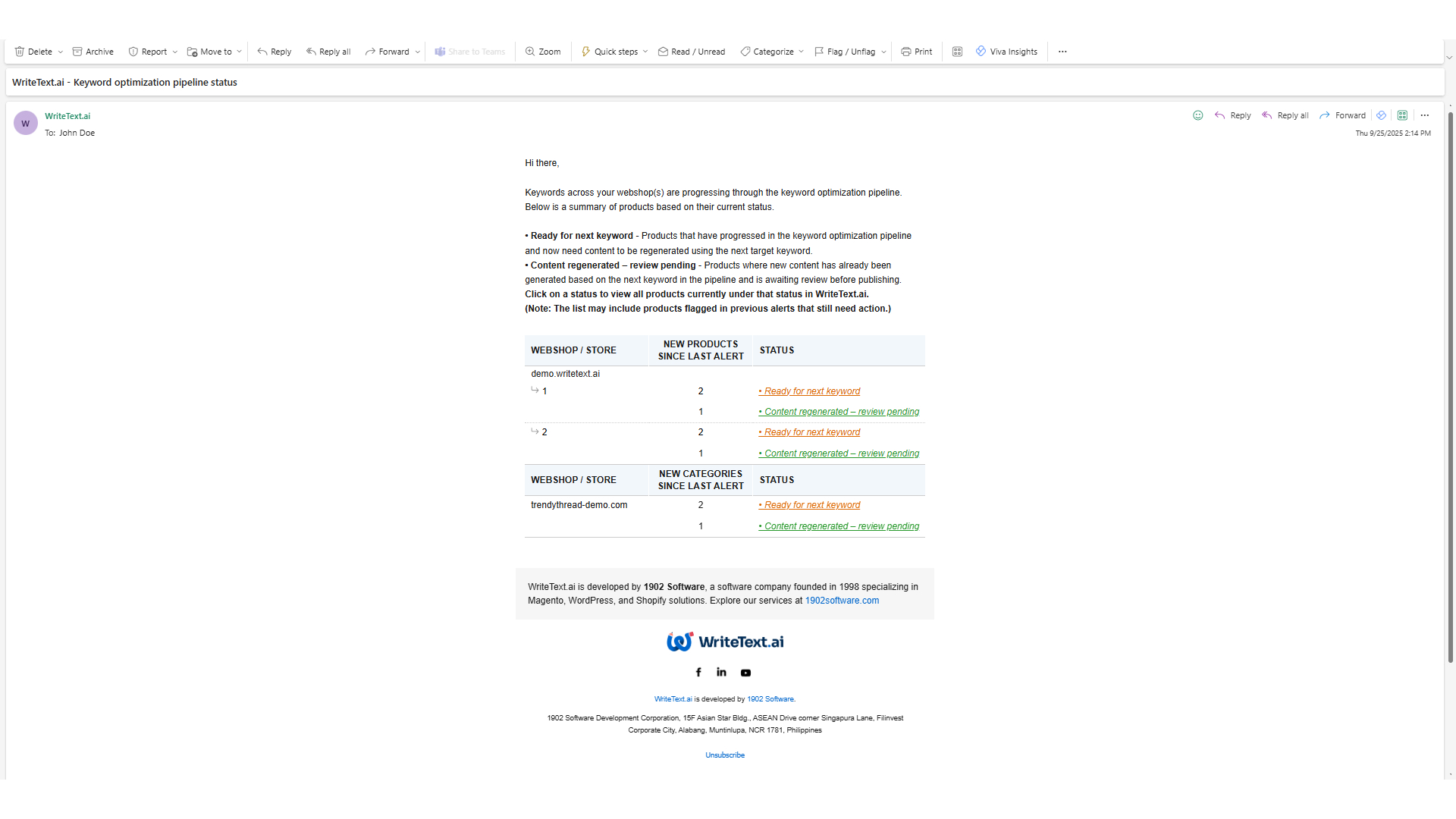
Task: Open more actions on the message header
Action: (x=1425, y=115)
